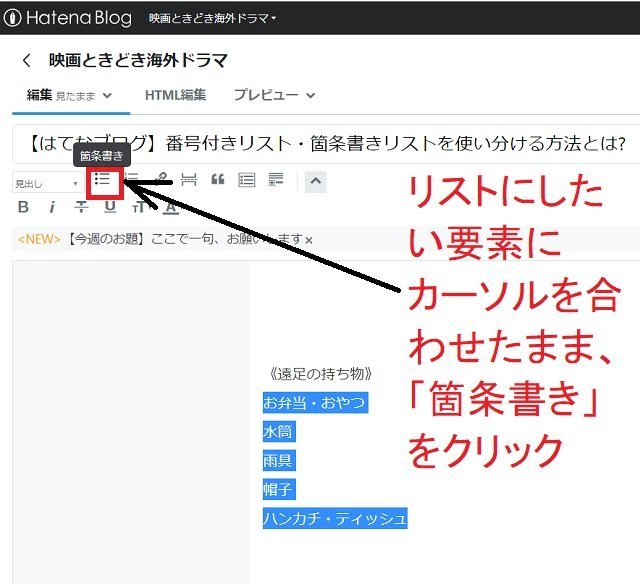Click the Hatena Blog logo
Viewport: 640px width, 584px height.
coord(68,18)
